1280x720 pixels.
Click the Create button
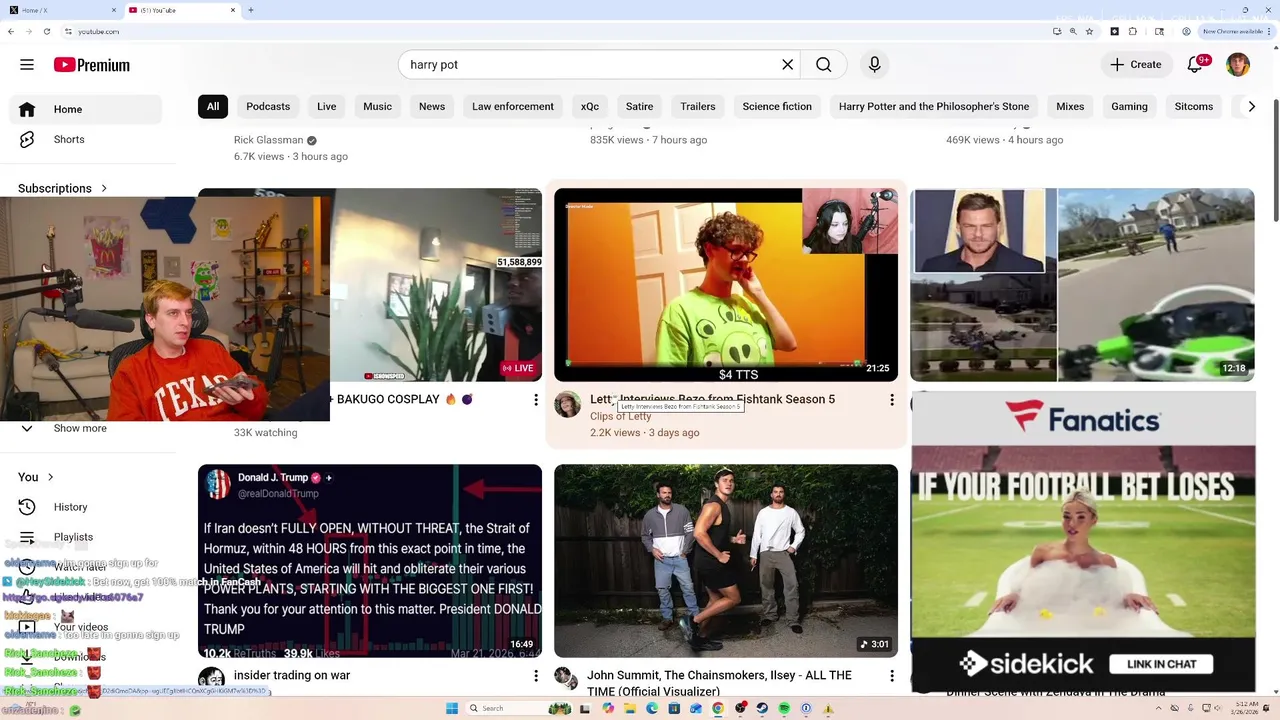click(x=1136, y=65)
